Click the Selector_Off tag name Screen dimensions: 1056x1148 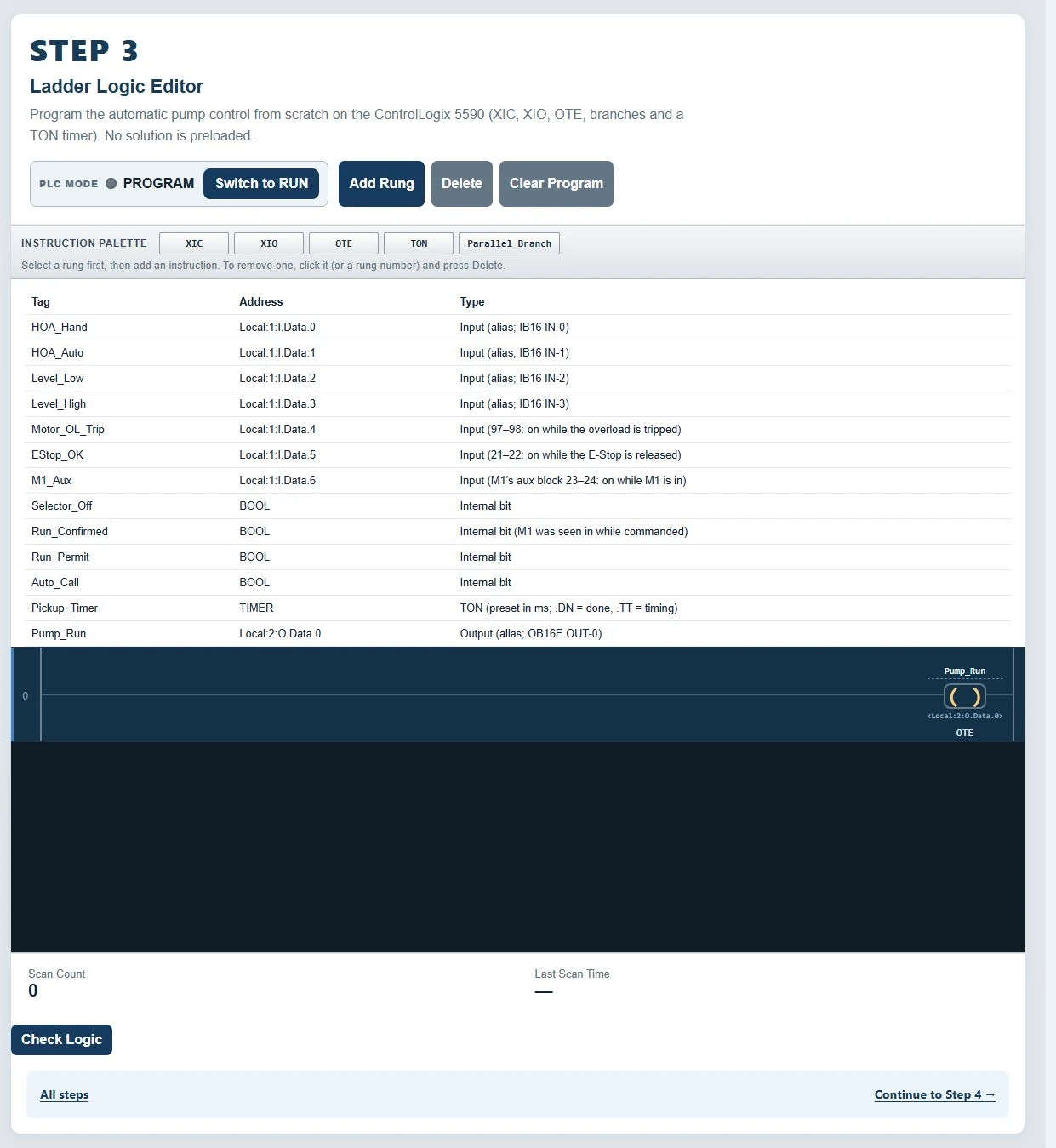pos(62,506)
